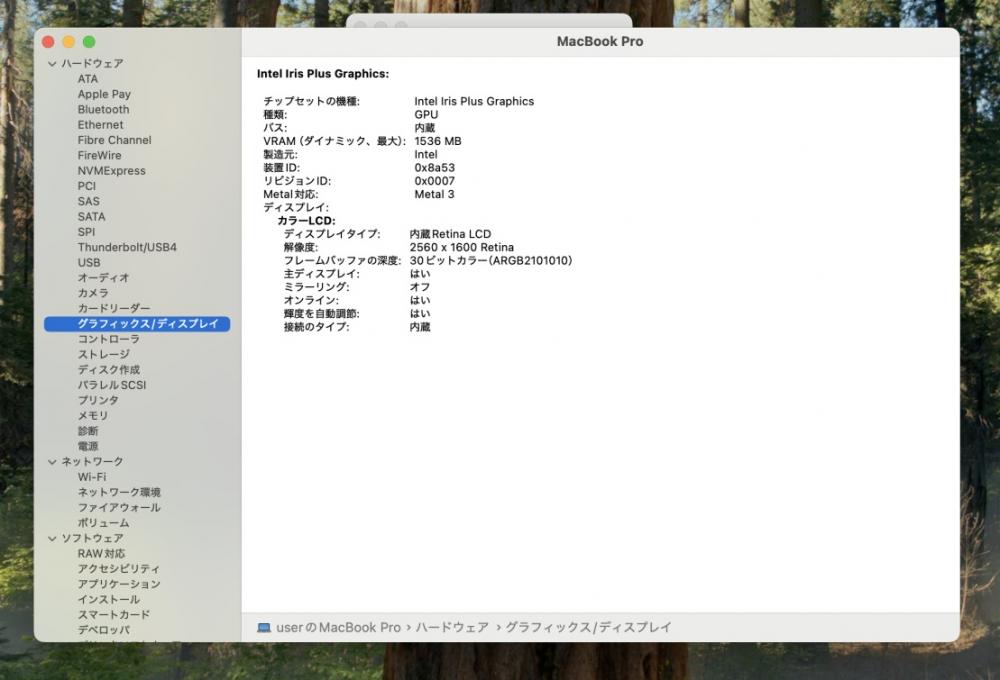
Task: Open NVMExpress entry
Action: pyautogui.click(x=112, y=171)
